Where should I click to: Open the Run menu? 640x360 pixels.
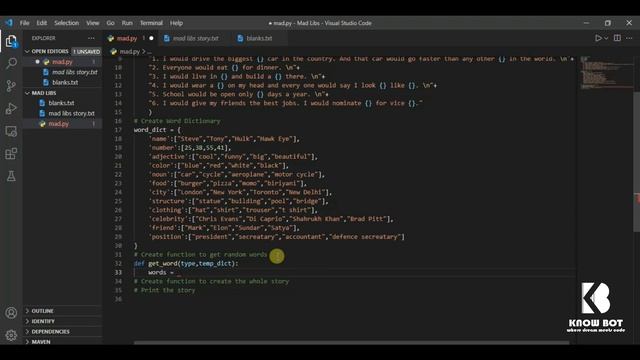pos(127,23)
